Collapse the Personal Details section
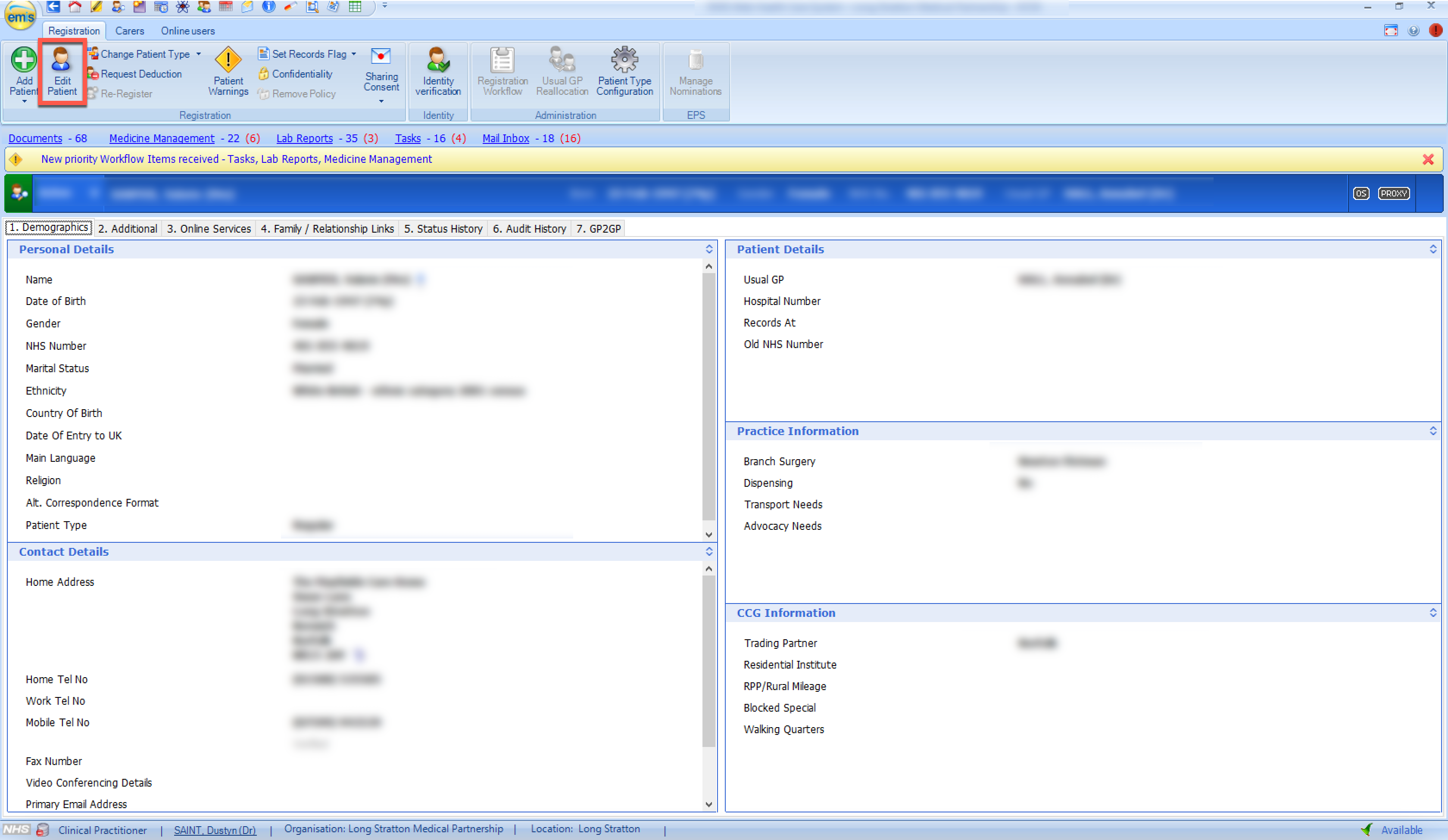Screen dimensions: 1448x840 click(709, 249)
